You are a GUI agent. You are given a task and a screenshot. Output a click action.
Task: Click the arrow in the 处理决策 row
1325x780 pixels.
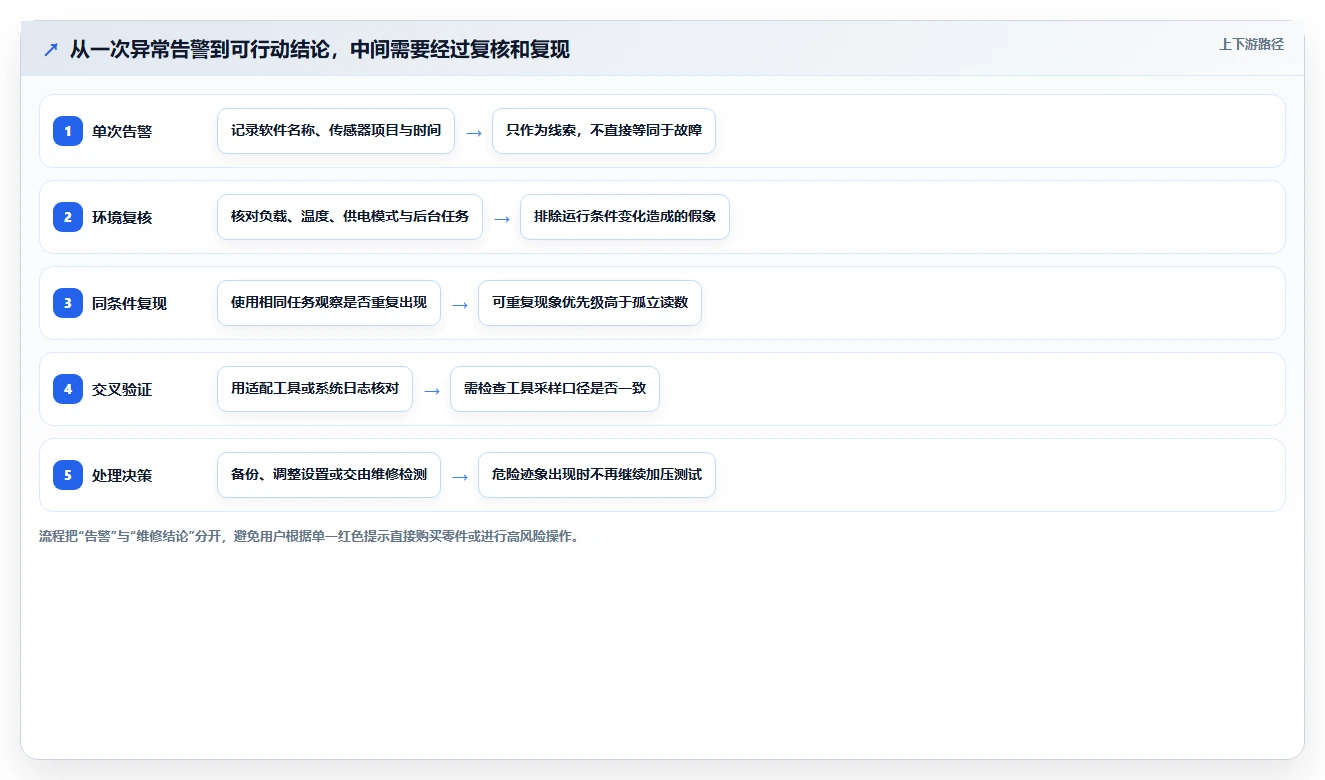point(460,476)
